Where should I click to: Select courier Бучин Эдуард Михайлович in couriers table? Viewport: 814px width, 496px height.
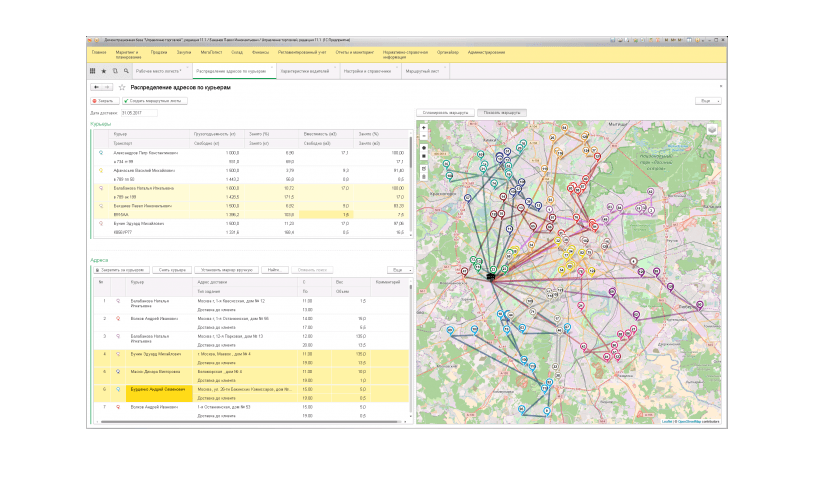(x=251, y=228)
